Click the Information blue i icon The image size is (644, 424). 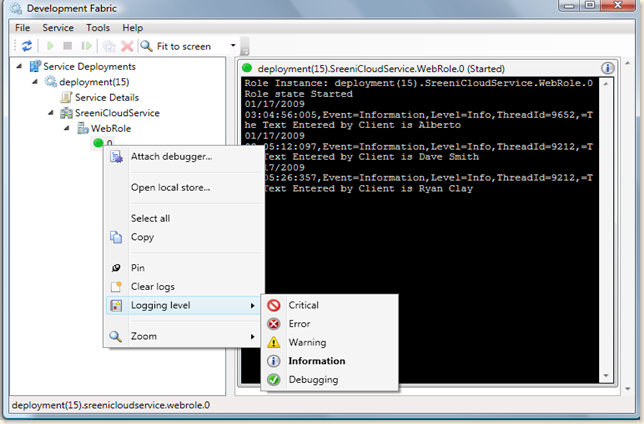click(274, 361)
